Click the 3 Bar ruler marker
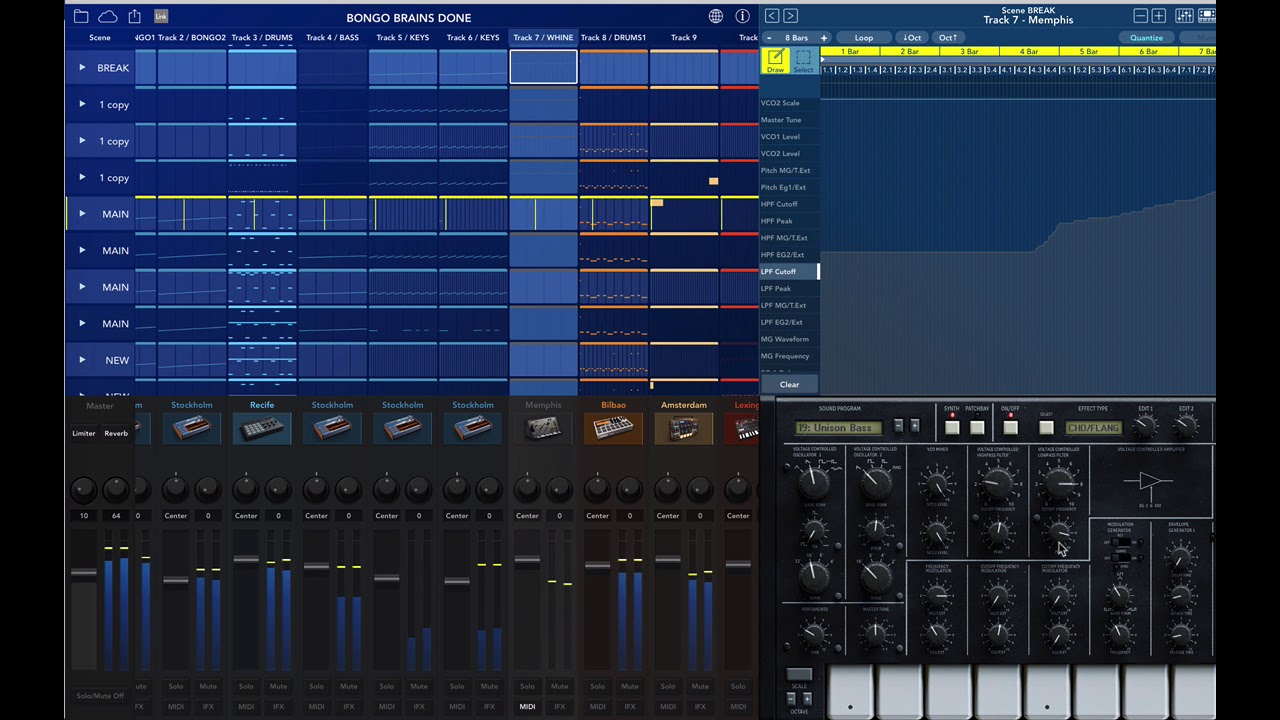The image size is (1280, 720). click(x=968, y=51)
